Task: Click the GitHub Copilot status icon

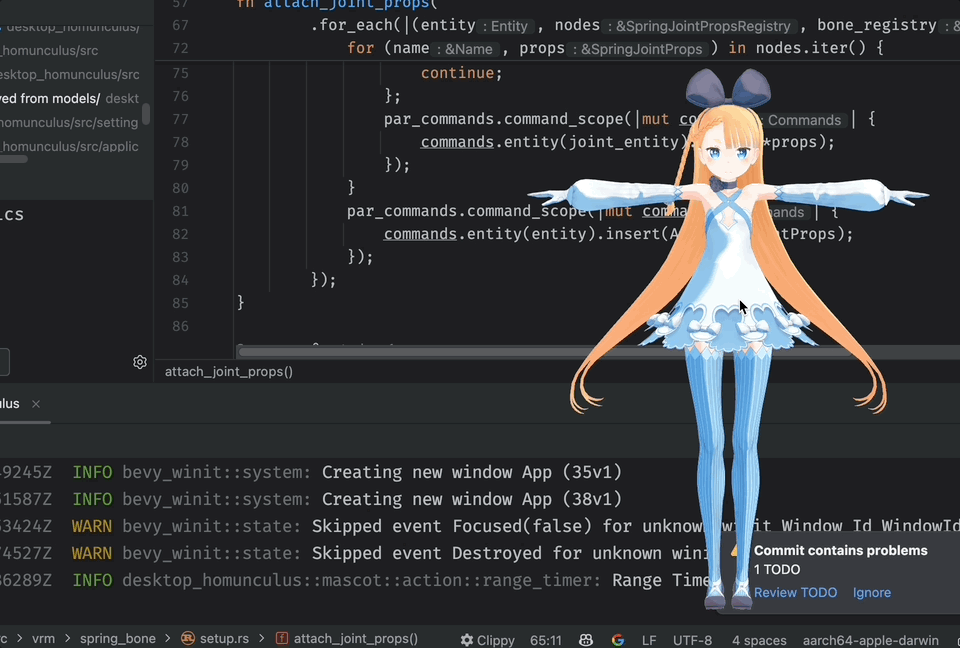Action: pyautogui.click(x=586, y=639)
